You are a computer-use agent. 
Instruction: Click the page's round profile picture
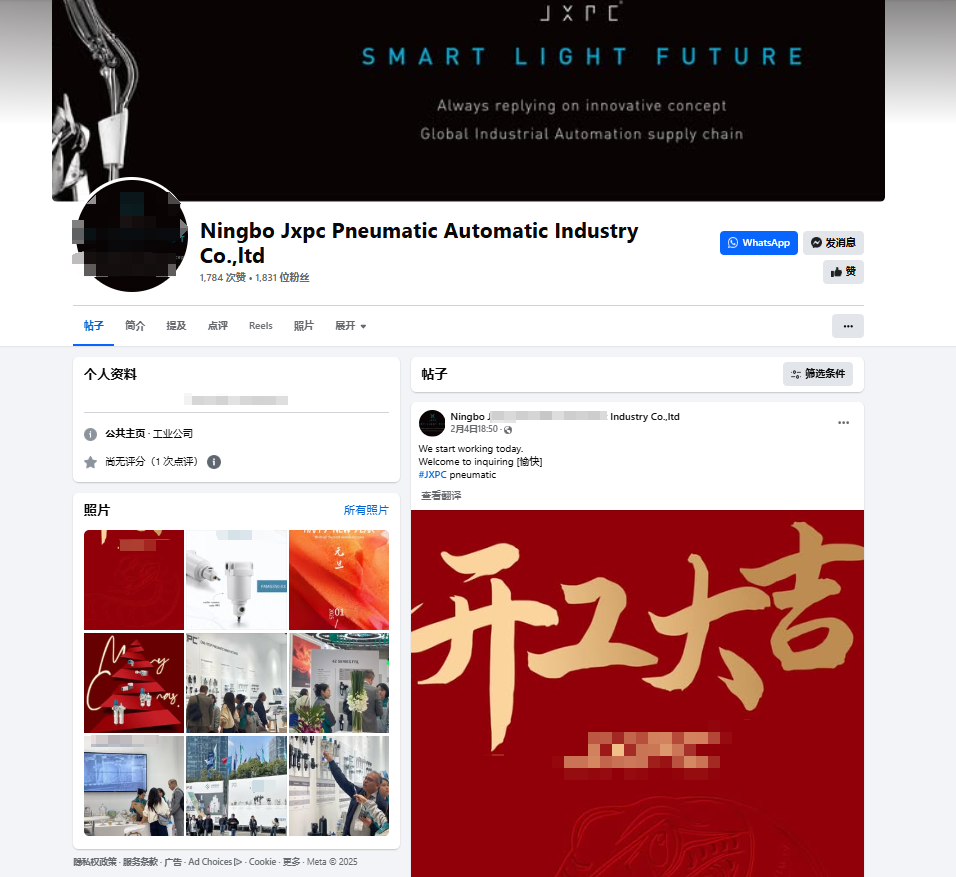132,235
